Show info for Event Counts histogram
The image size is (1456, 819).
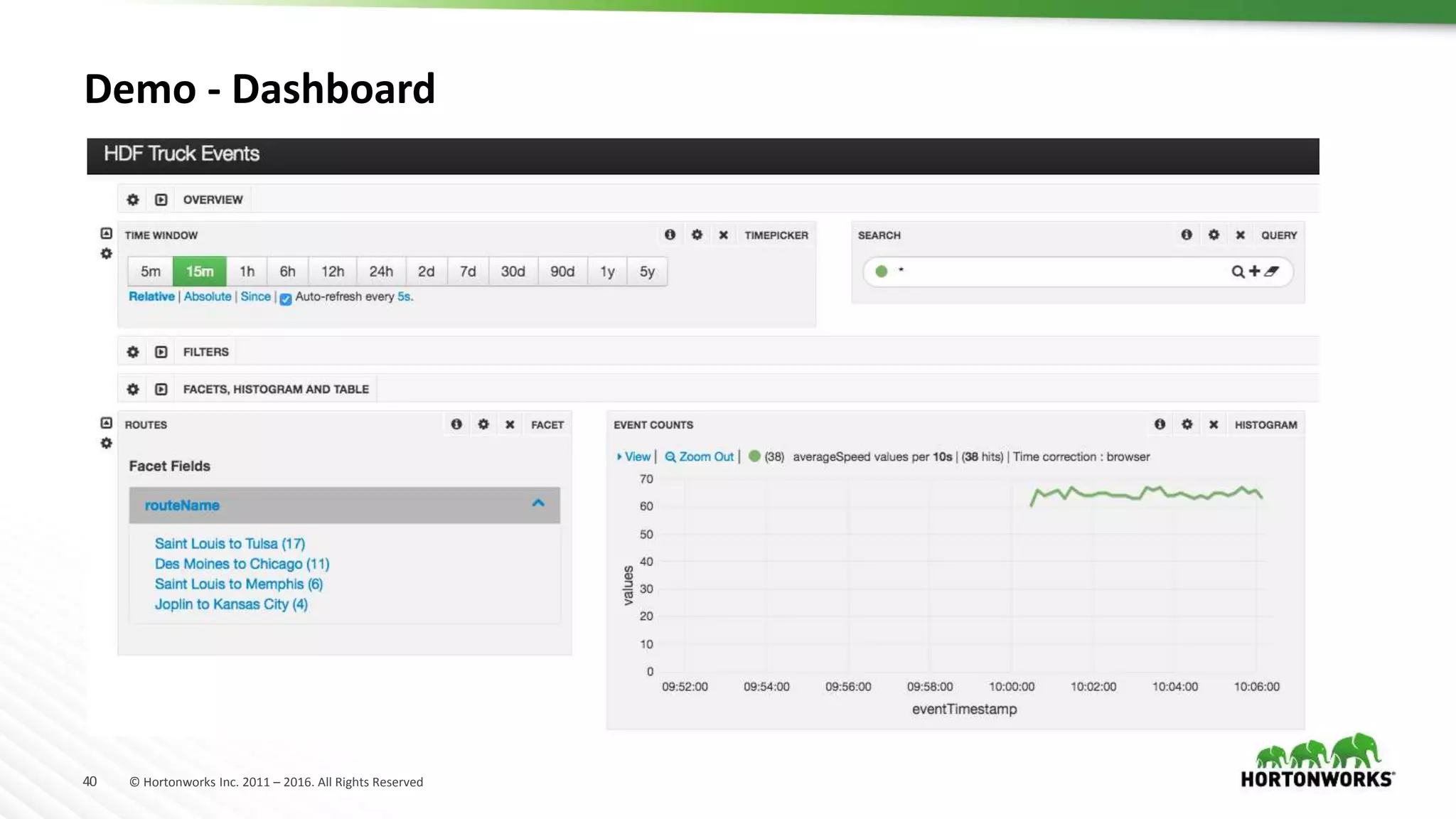click(1160, 424)
